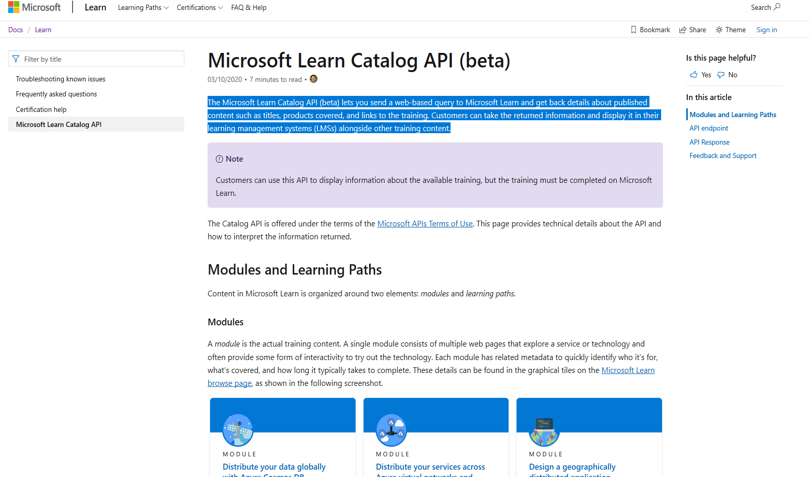
Task: Open the FAQ & Help menu item
Action: click(248, 7)
